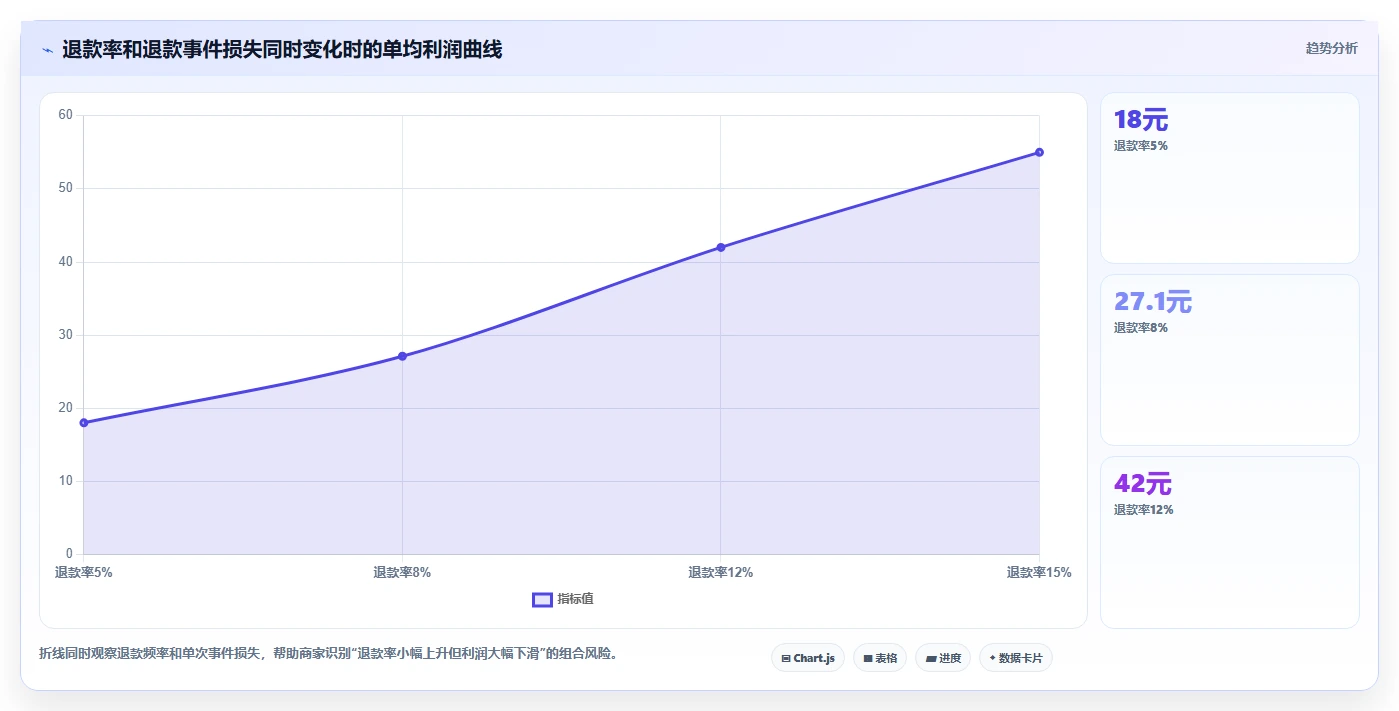The image size is (1399, 711).
Task: Click the y-axis tick label 60
Action: [66, 115]
